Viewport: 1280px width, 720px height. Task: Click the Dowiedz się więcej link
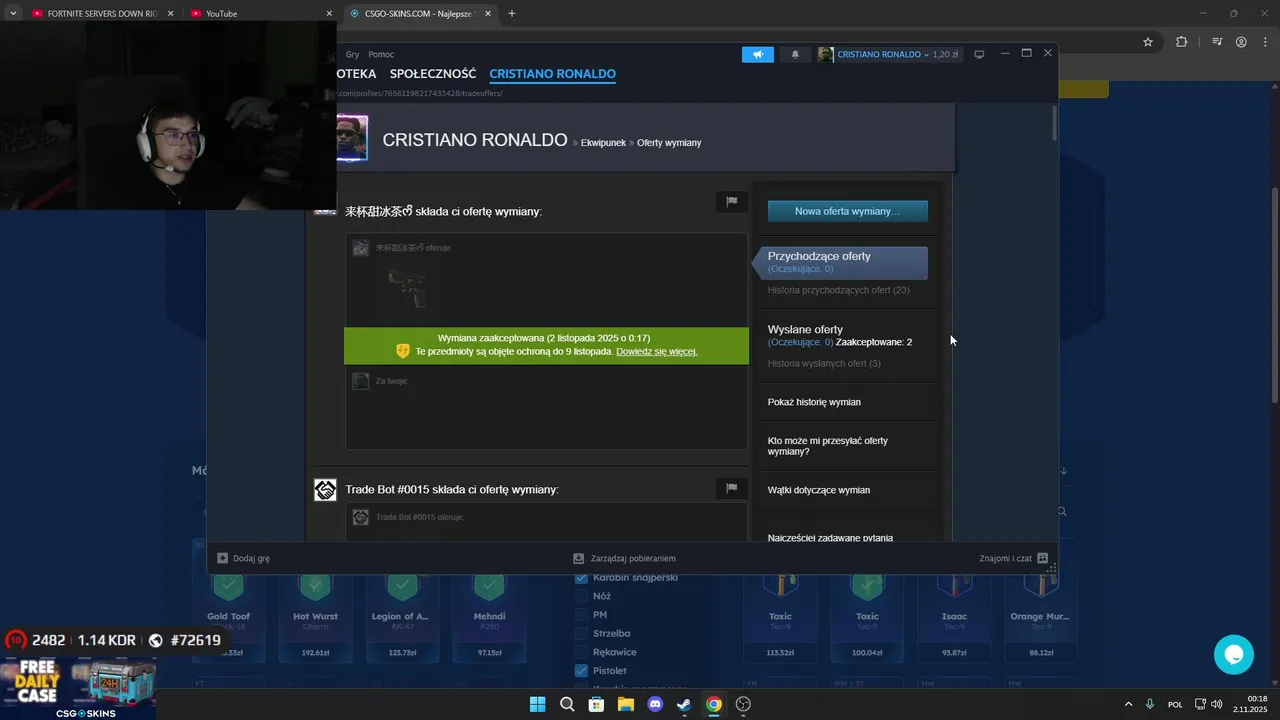(656, 352)
